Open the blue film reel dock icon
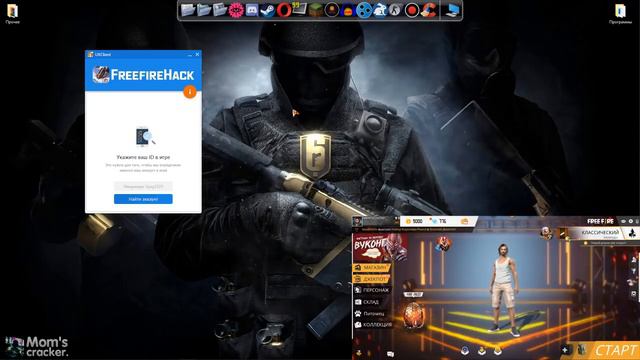 [363, 10]
